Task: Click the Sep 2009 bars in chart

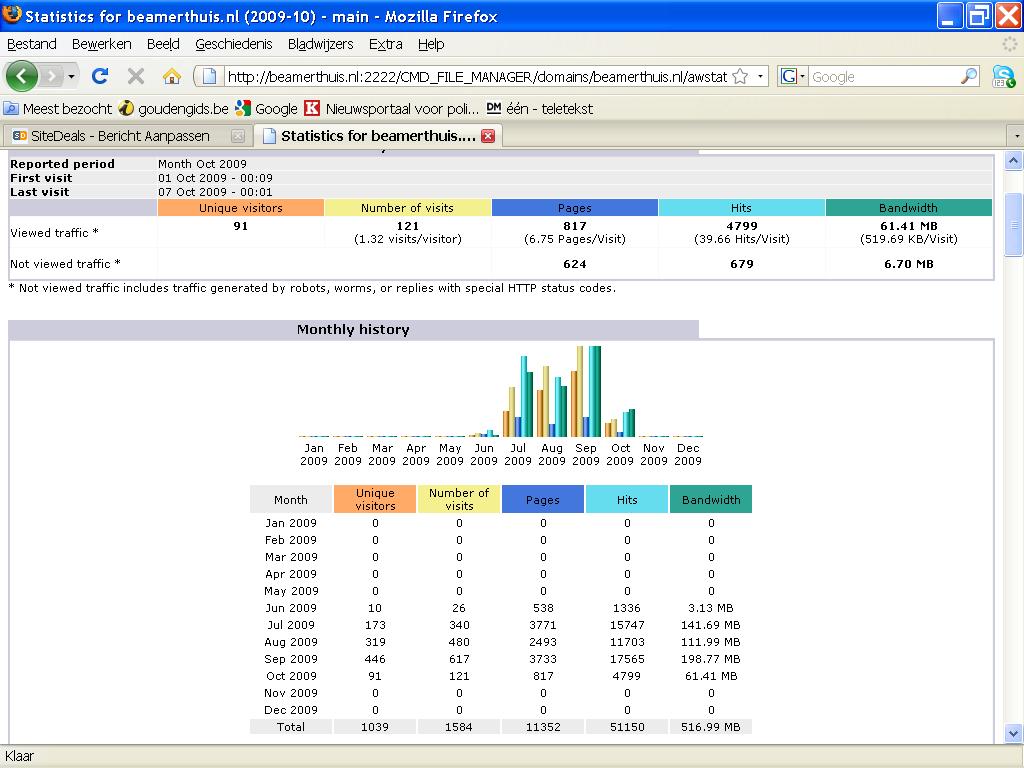Action: 586,391
